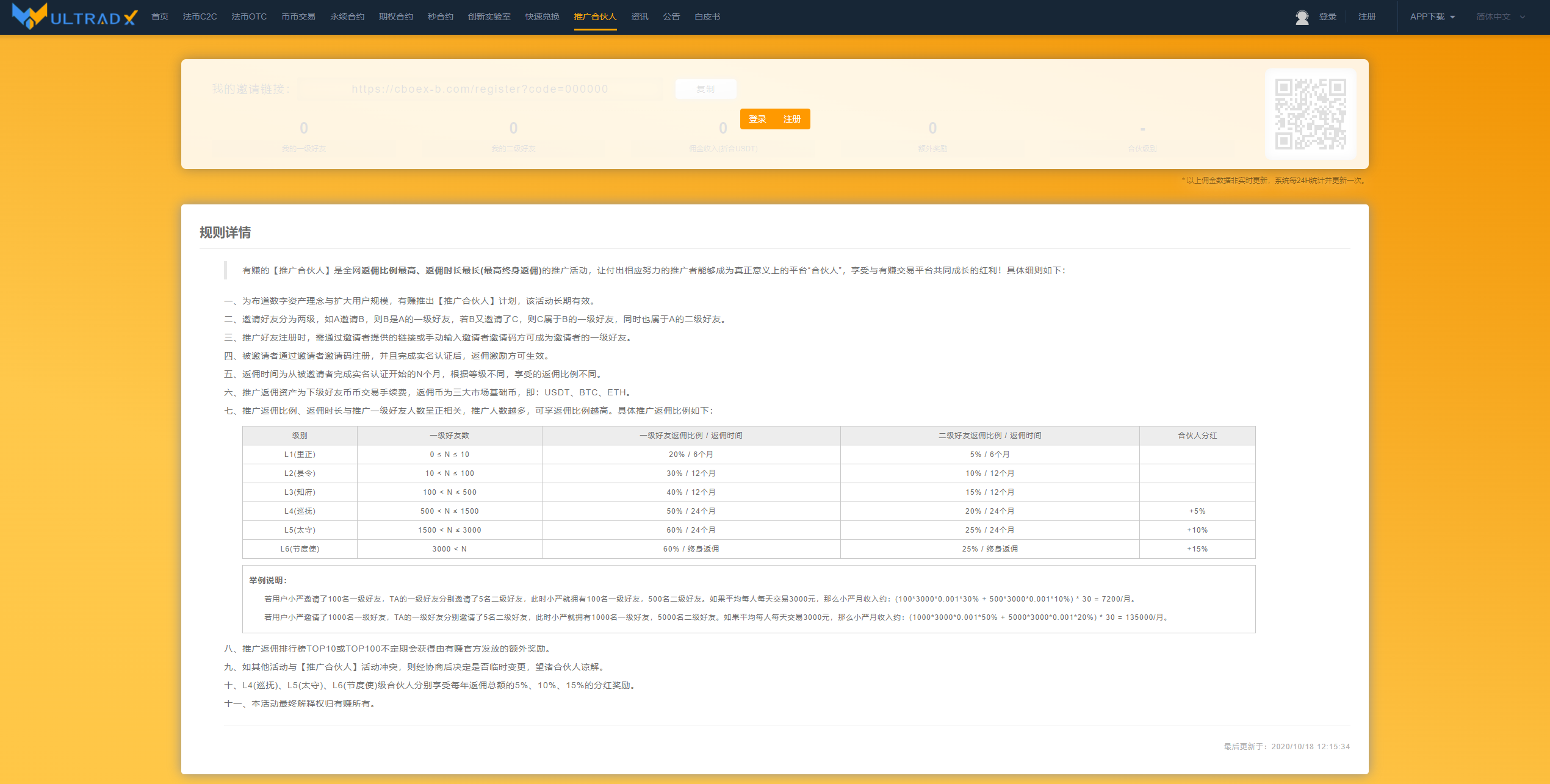Open 创新实验室 page
Image resolution: width=1550 pixels, height=784 pixels.
489,17
